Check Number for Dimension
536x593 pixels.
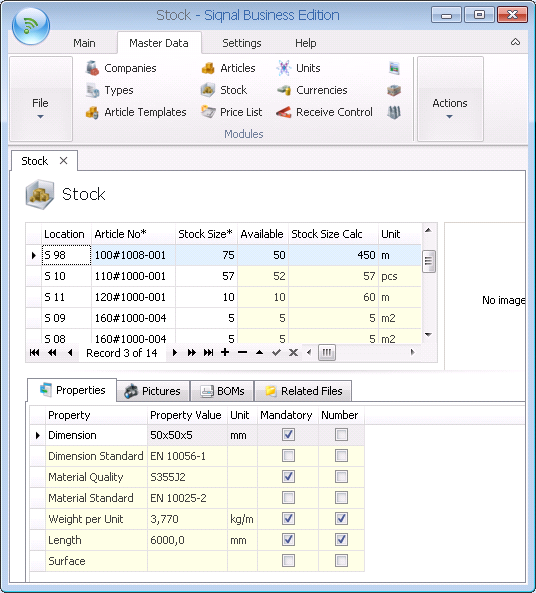click(341, 435)
